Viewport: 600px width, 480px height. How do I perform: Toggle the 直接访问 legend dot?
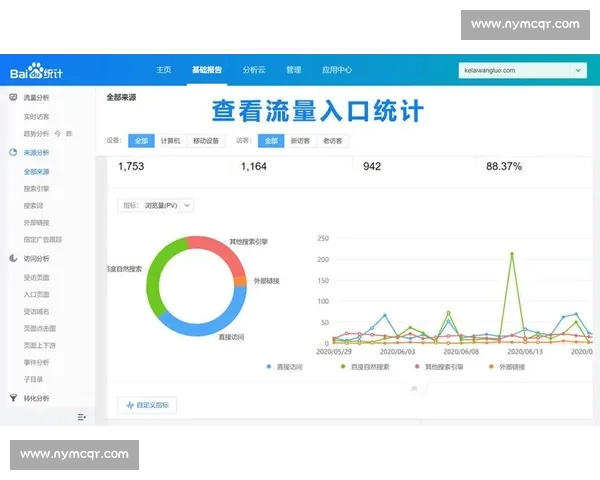269,367
